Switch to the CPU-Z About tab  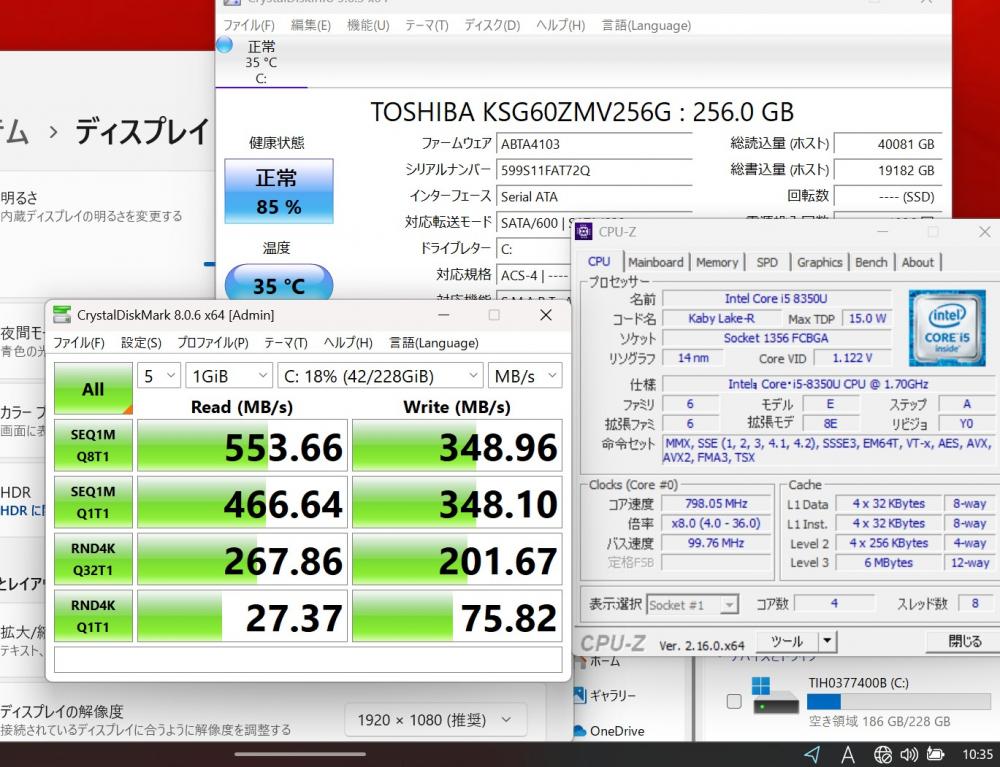point(918,262)
